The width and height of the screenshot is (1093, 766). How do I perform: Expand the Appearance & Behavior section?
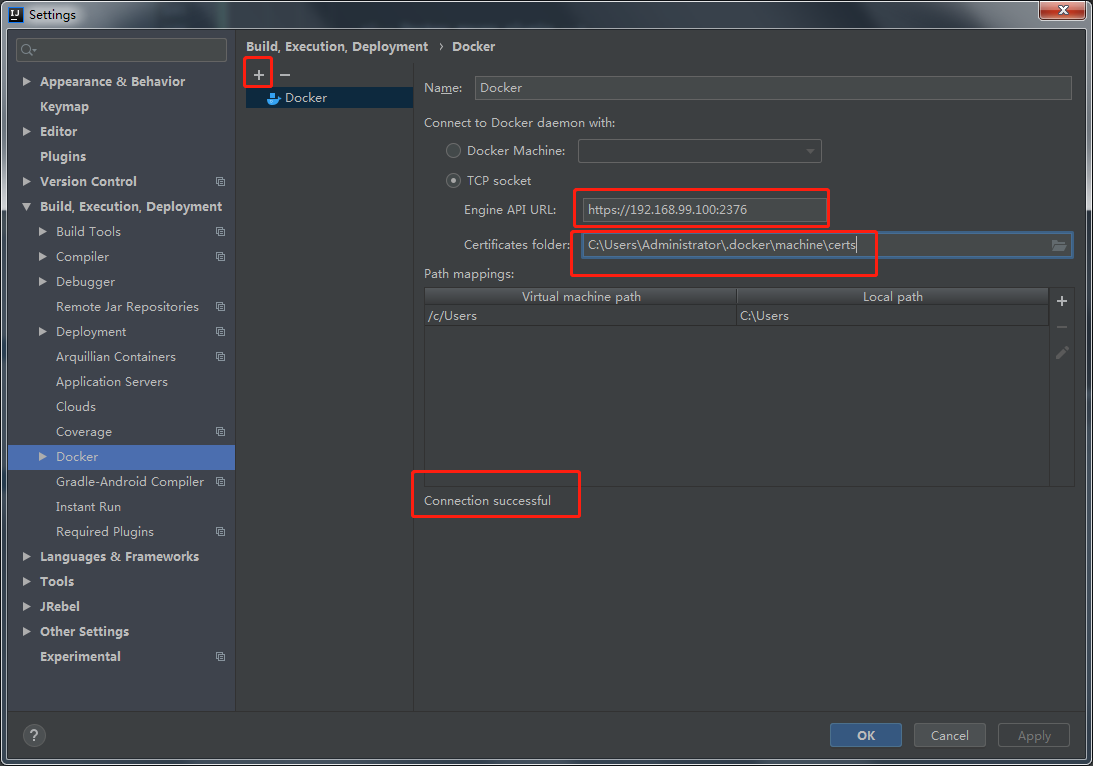coord(25,81)
